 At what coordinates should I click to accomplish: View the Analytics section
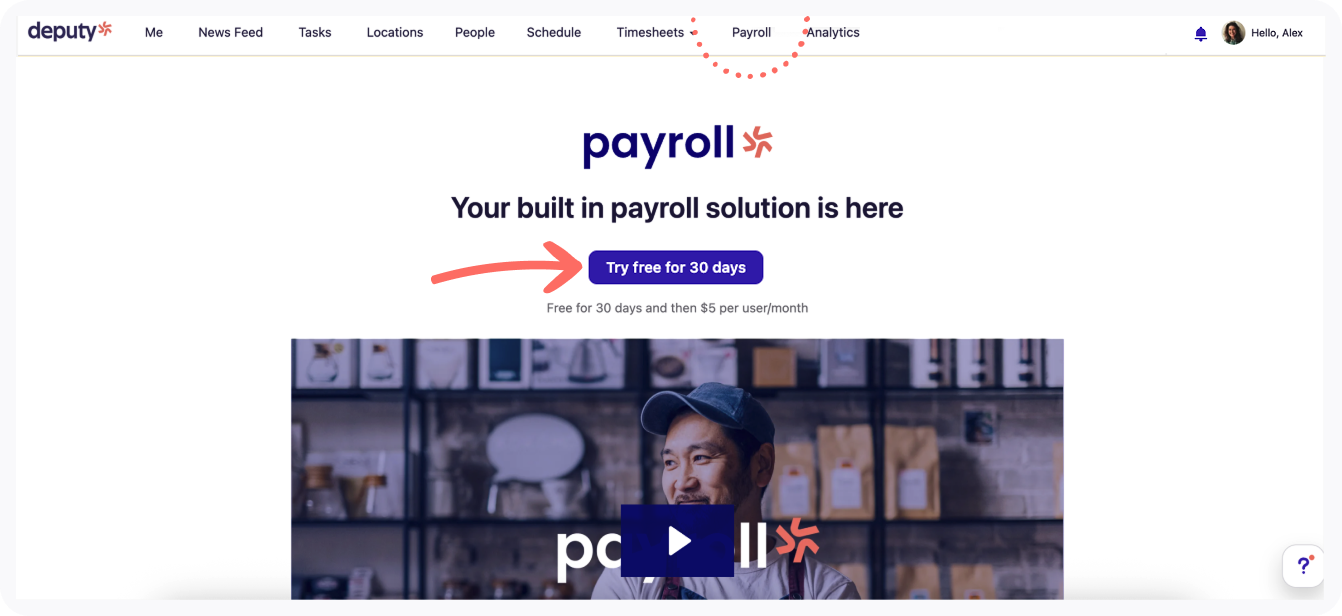(833, 32)
